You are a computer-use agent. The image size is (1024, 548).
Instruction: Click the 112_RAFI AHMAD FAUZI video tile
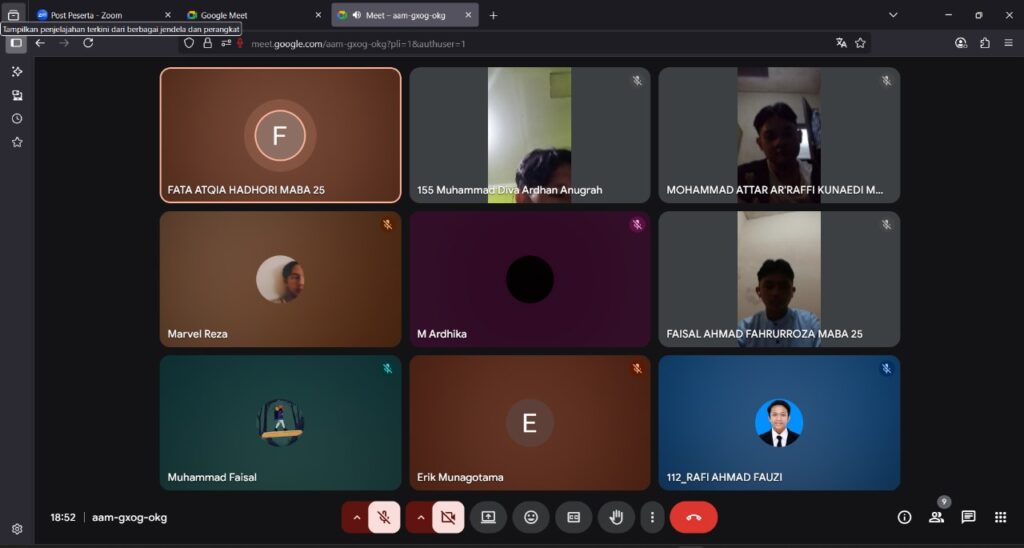coord(779,423)
